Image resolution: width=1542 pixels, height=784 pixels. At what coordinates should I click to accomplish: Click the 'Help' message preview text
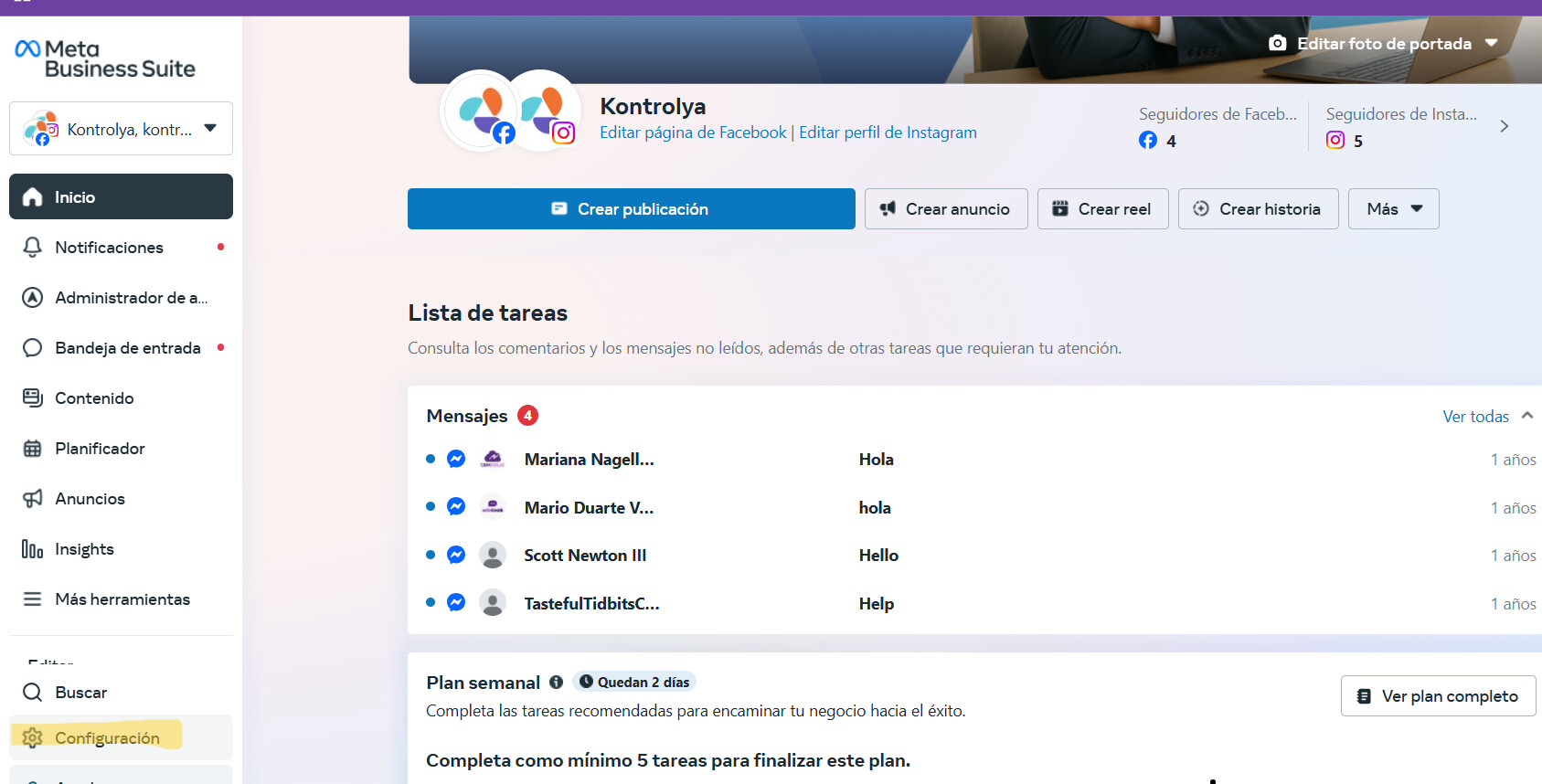876,604
